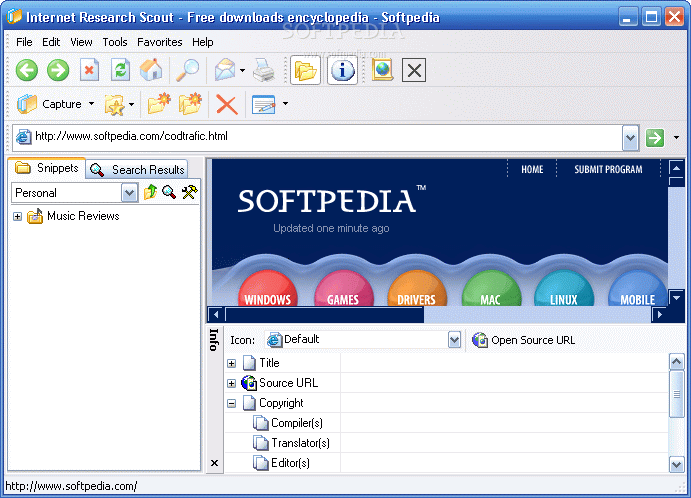This screenshot has height=498, width=691.
Task: Open the Tools menu
Action: (x=115, y=42)
